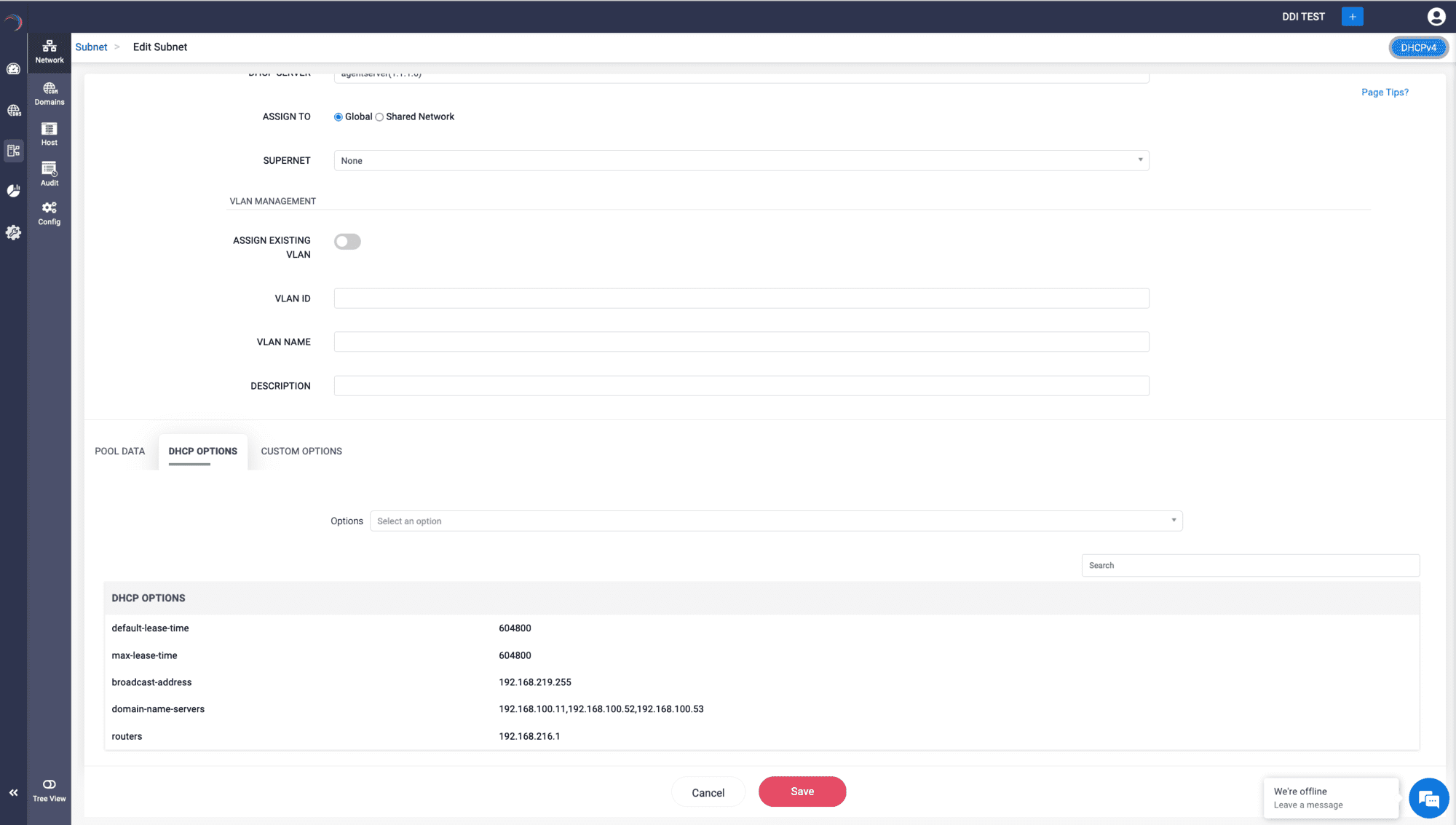Open the DNS globe sidebar icon

pos(13,111)
